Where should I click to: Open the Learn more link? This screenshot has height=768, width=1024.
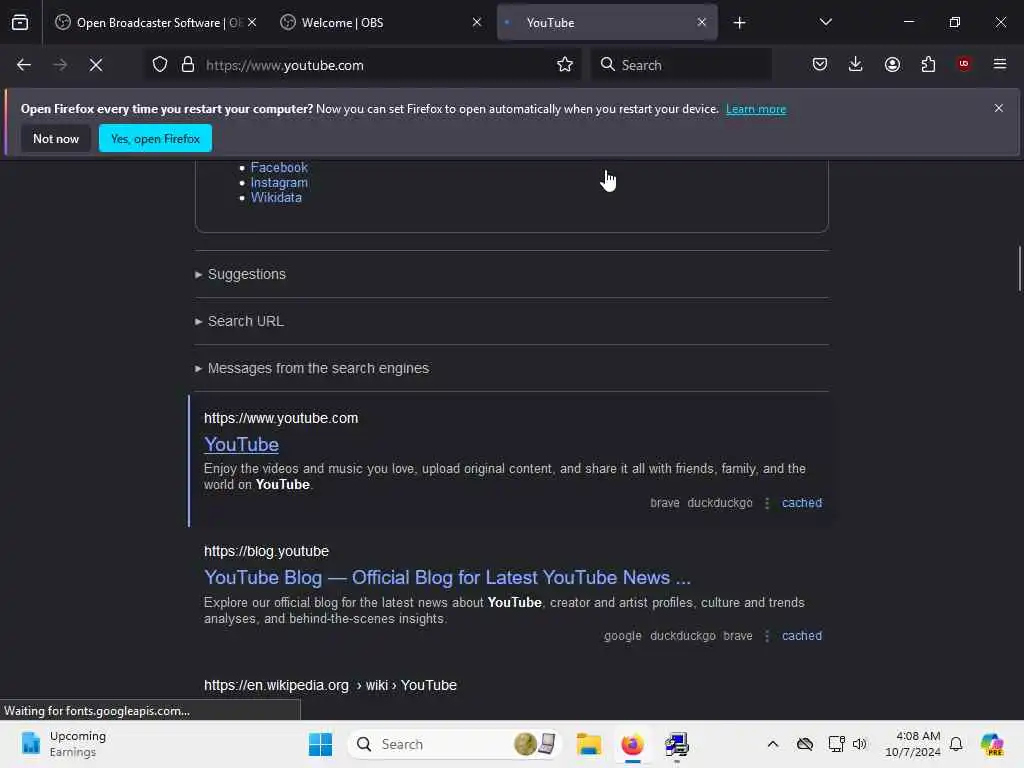pyautogui.click(x=756, y=109)
